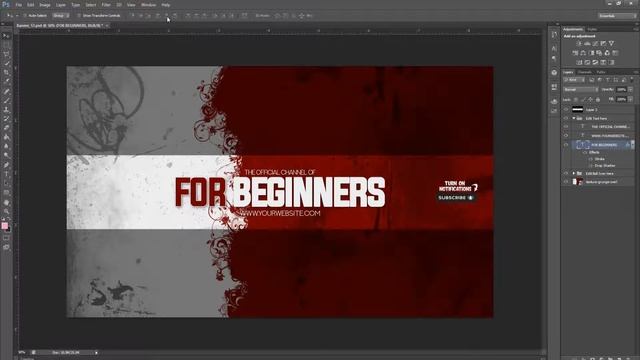The image size is (640, 360).
Task: Add a Brightness/Contrast adjustment
Action: click(579, 43)
